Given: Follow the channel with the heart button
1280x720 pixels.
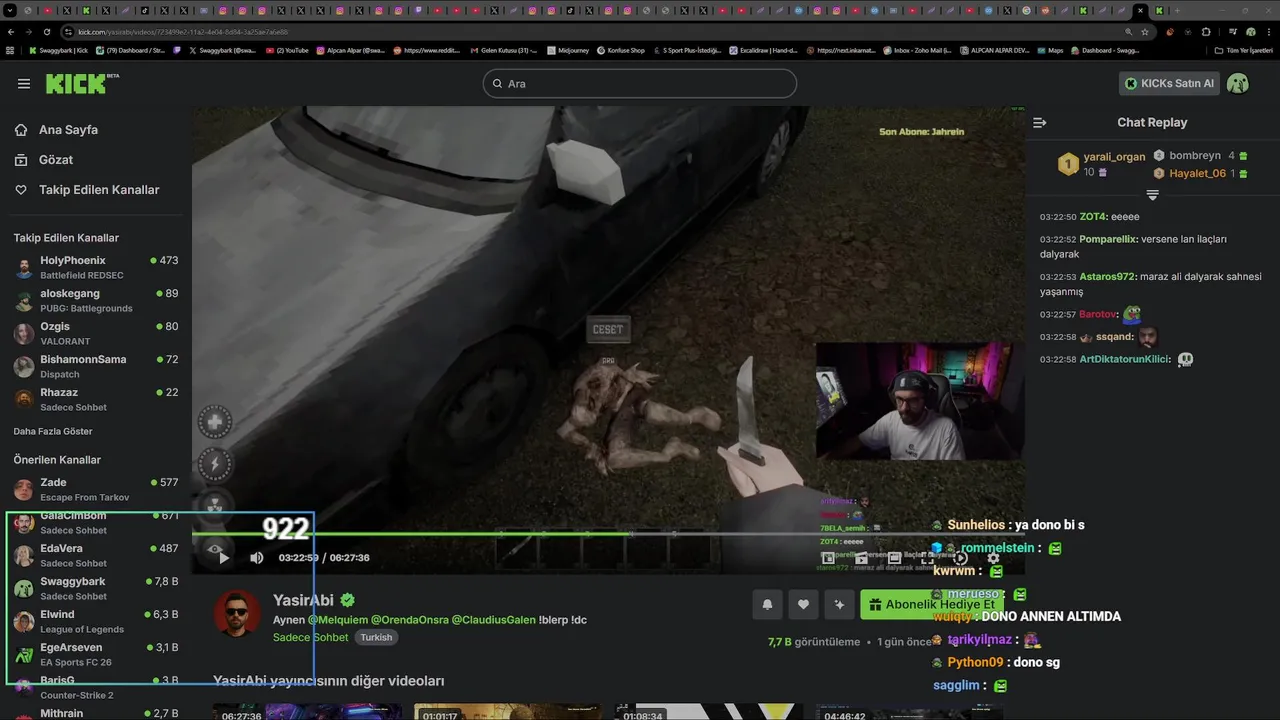Looking at the screenshot, I should click(x=803, y=604).
